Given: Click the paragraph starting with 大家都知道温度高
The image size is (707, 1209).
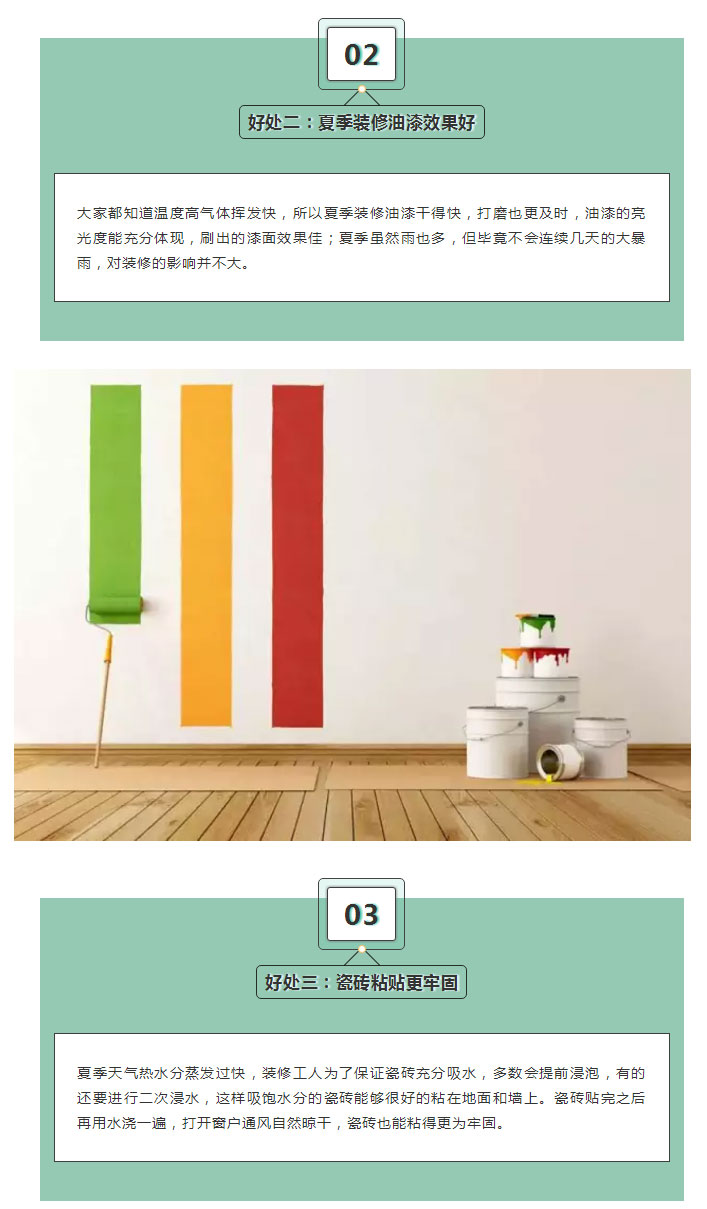Looking at the screenshot, I should [x=361, y=238].
